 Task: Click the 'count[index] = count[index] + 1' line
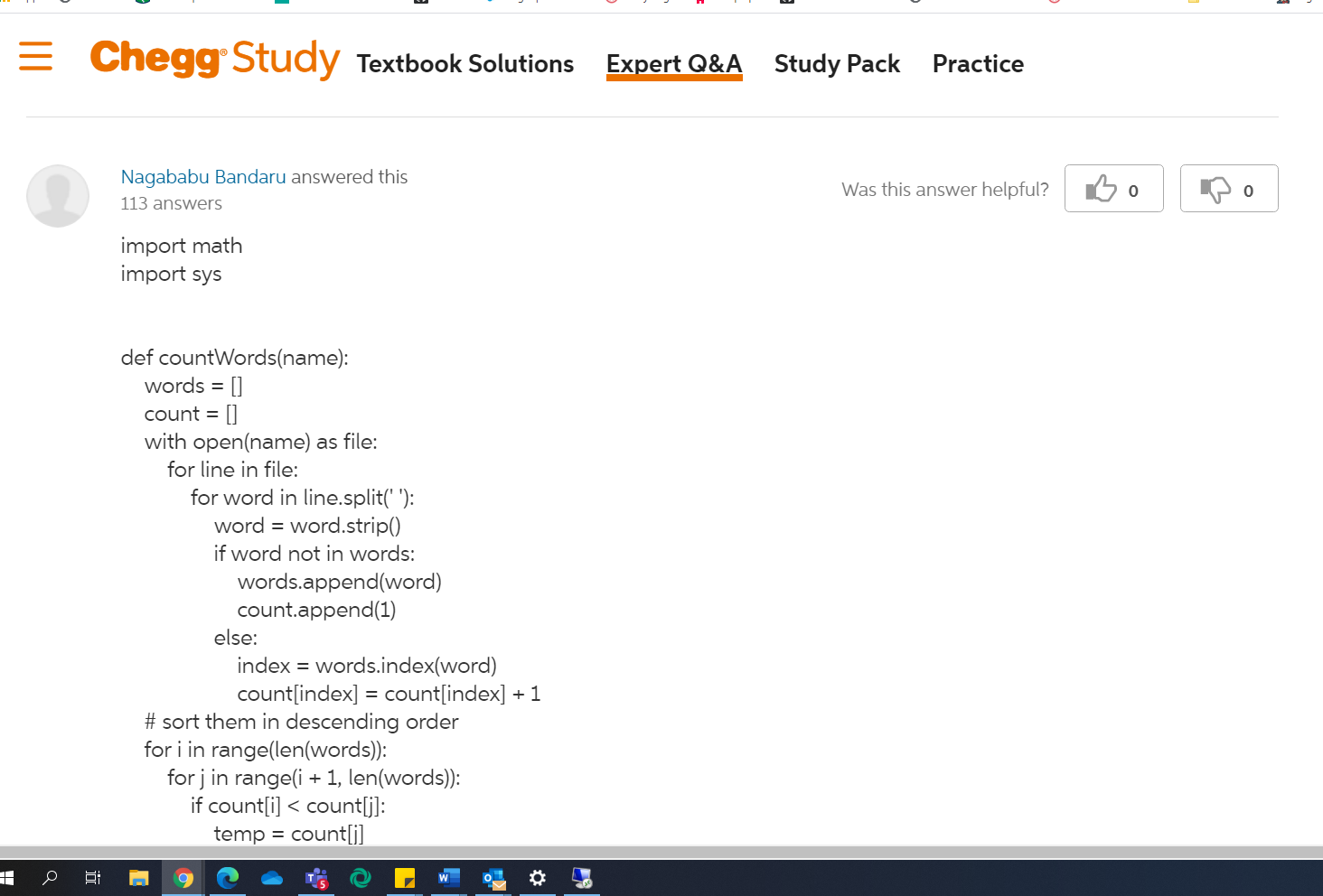pos(389,694)
